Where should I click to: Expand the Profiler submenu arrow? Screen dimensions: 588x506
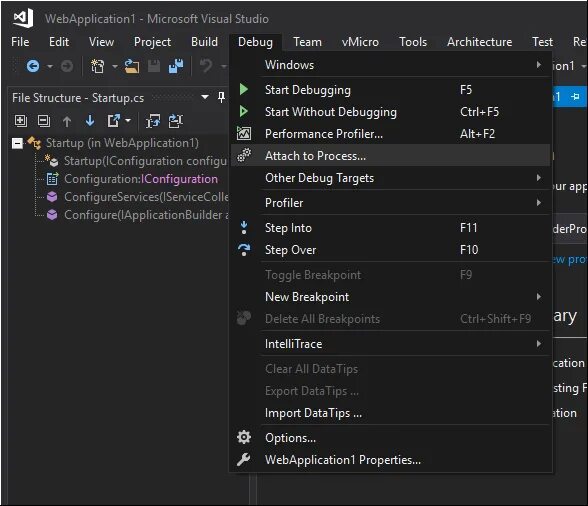coord(539,203)
